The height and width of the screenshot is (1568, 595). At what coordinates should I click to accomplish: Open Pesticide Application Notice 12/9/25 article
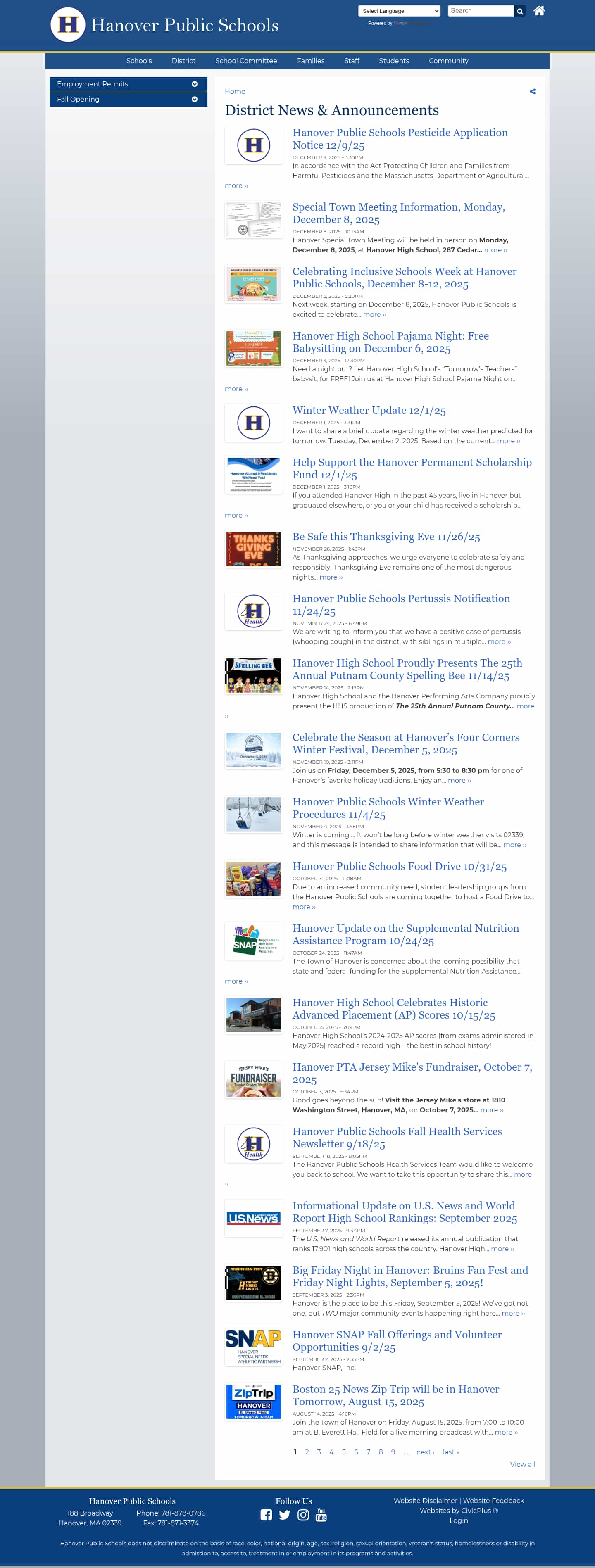click(x=400, y=139)
